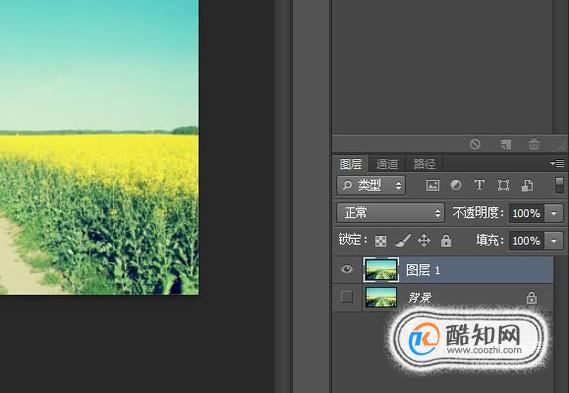
Task: Open the layers panel flyout menu
Action: click(557, 163)
